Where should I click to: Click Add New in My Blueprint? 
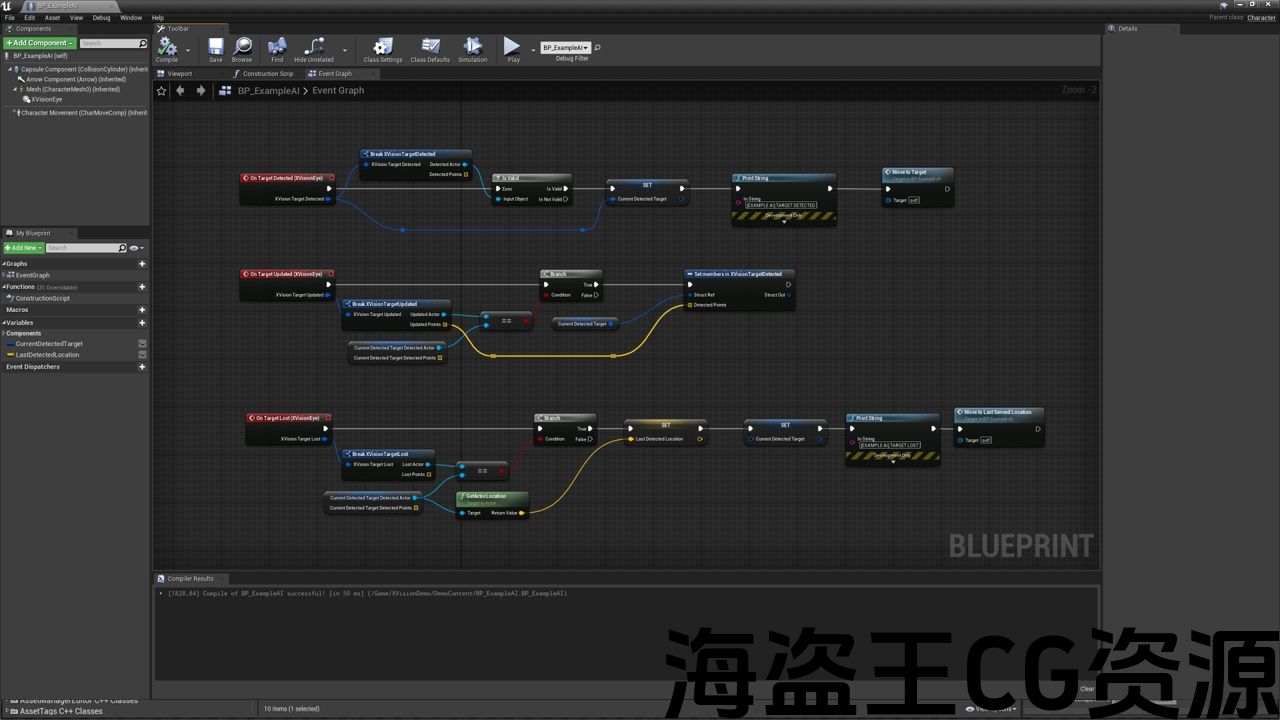[22, 248]
